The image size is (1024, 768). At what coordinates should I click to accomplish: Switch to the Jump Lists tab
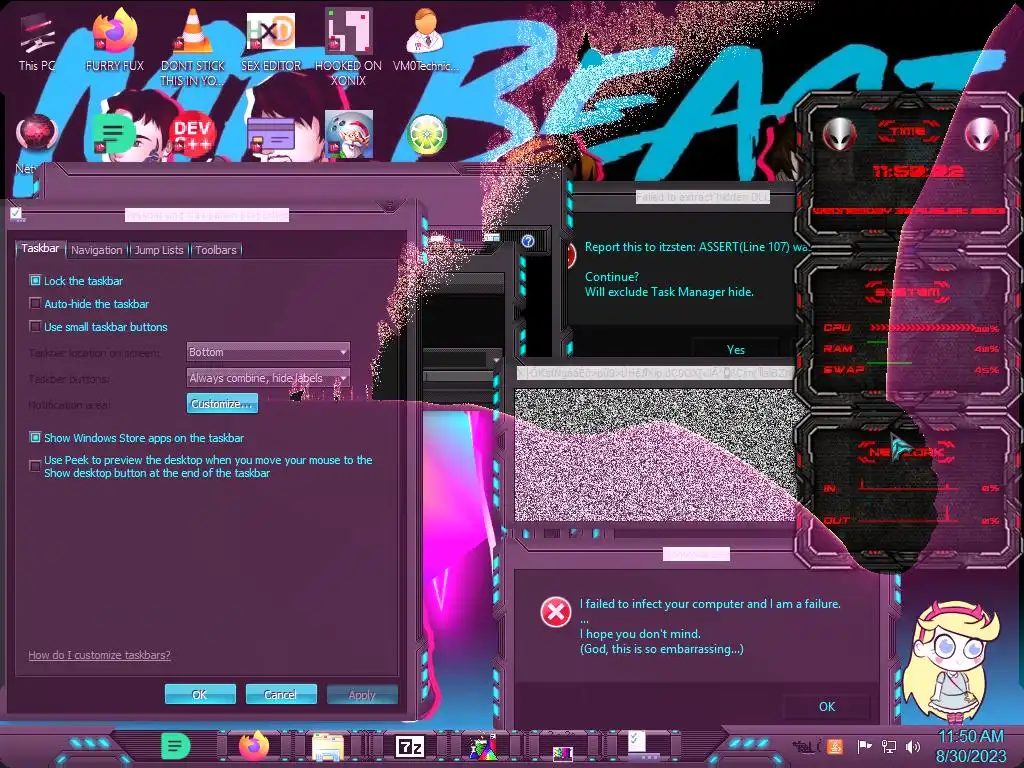159,249
